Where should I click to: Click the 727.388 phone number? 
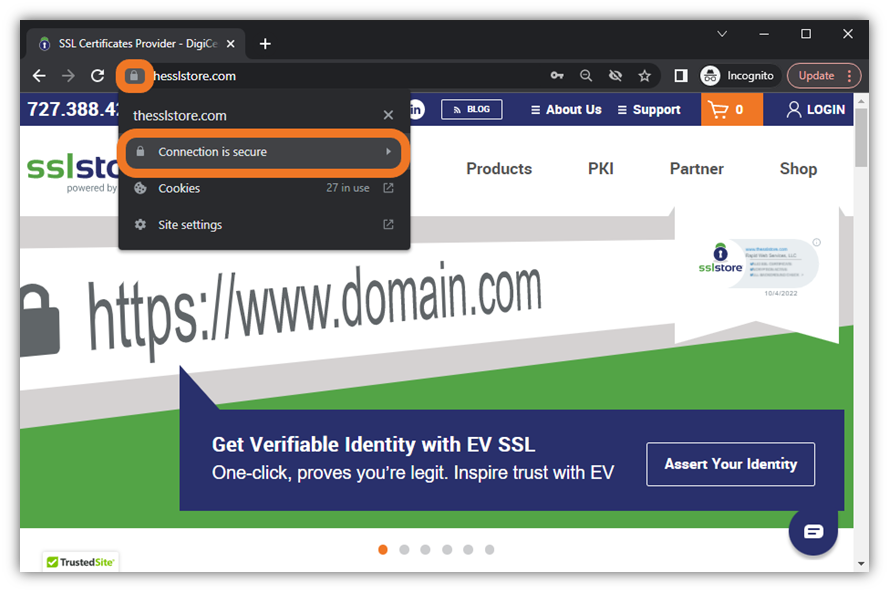[x=73, y=109]
